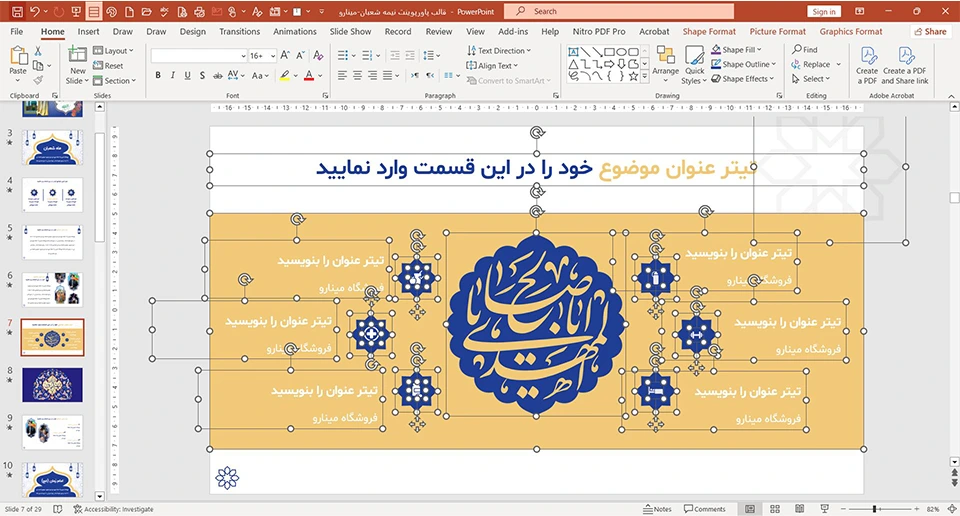Expand Shape Outline options
The image size is (960, 516).
tap(743, 64)
